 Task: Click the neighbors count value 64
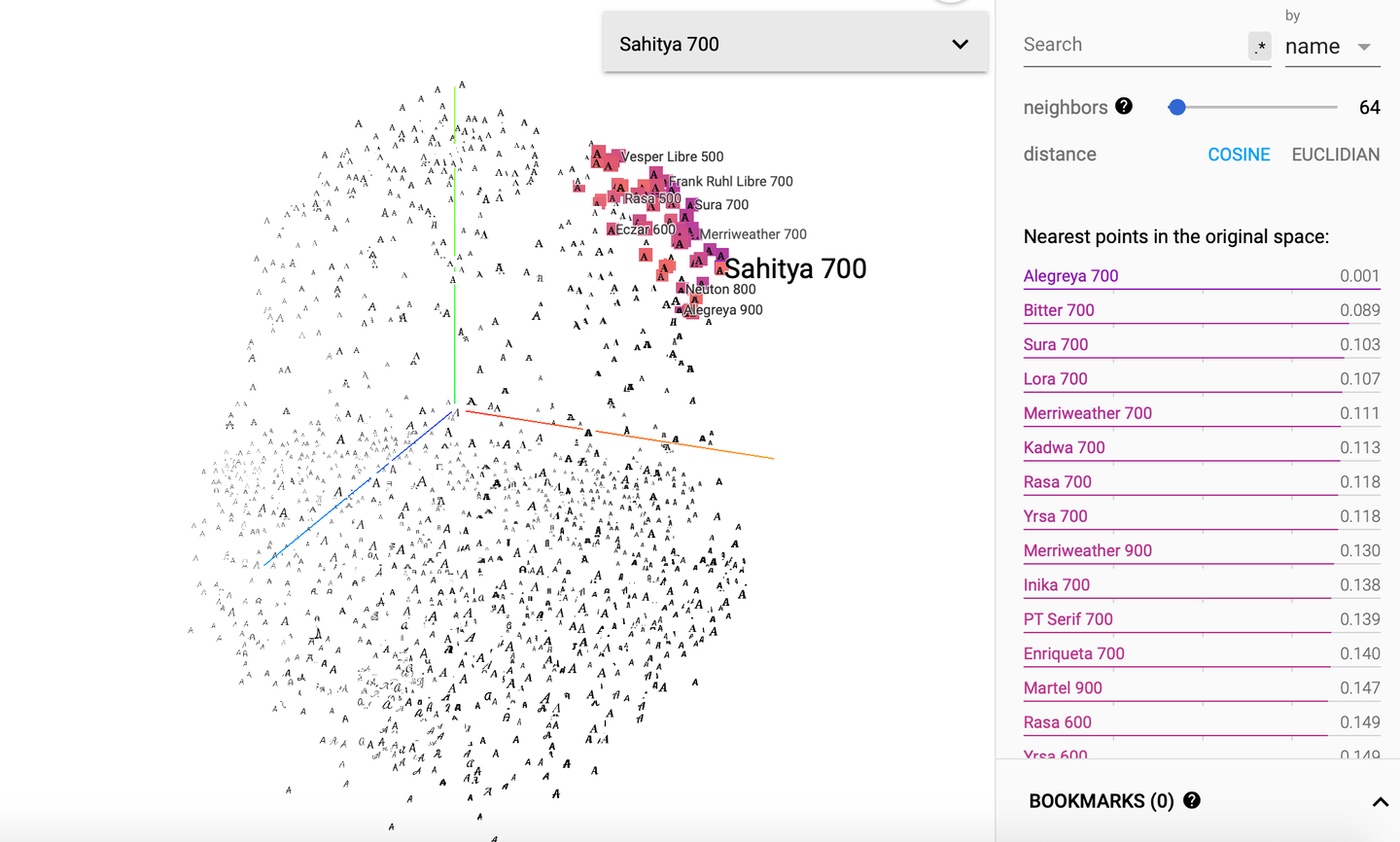[1369, 107]
